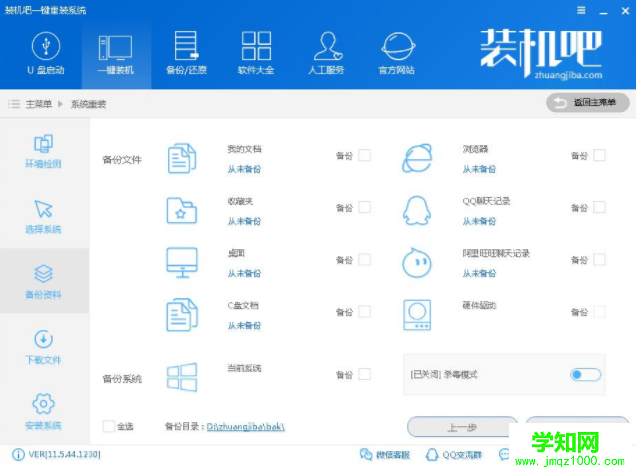The width and height of the screenshot is (636, 473).
Task: Click the 阿里旺旺聊天记录 icon
Action: click(417, 263)
